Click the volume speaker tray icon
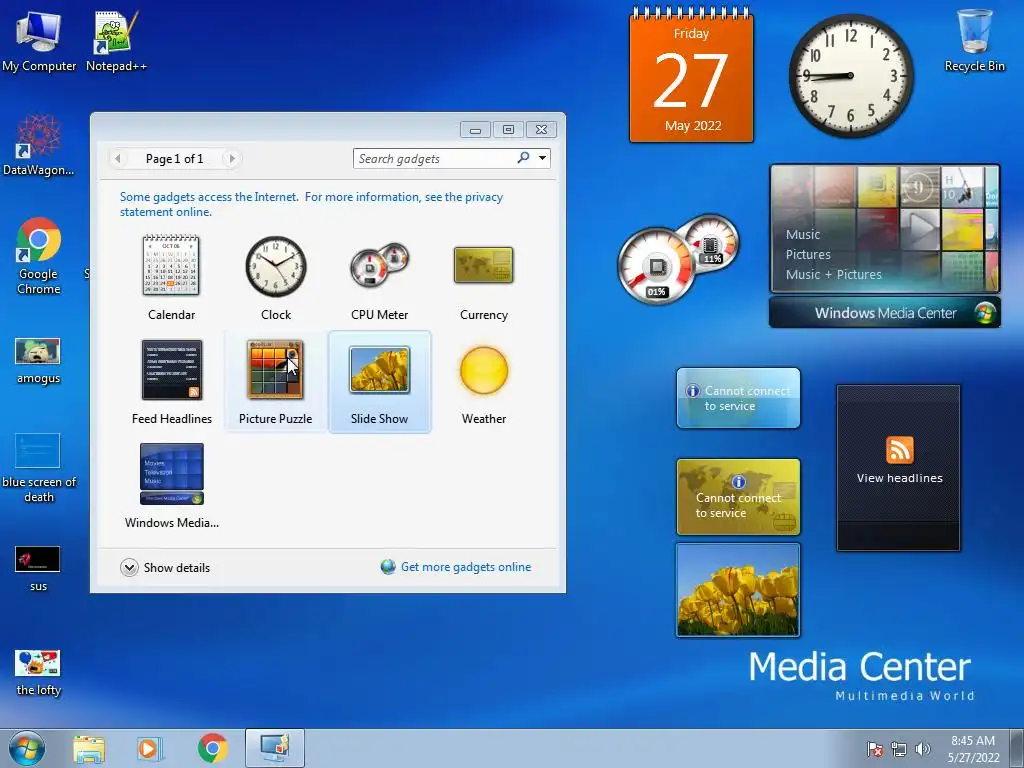 pos(923,749)
